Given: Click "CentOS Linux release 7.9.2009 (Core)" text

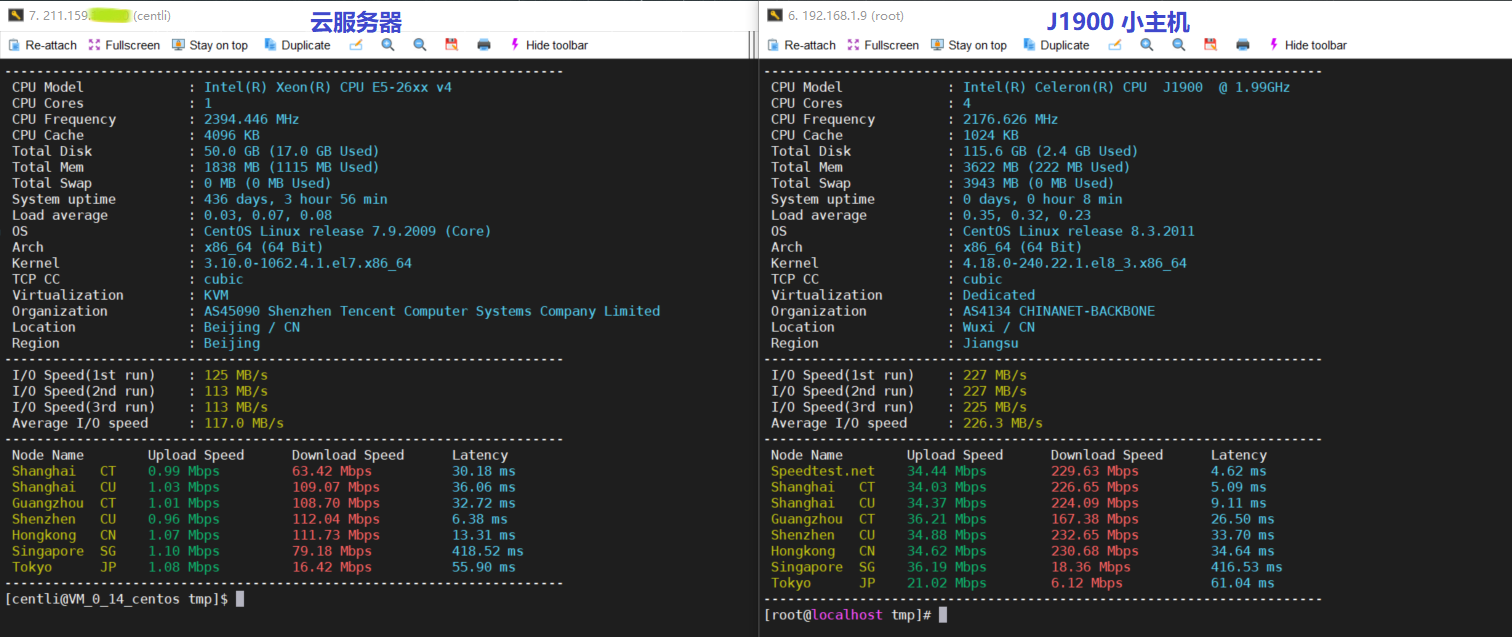Looking at the screenshot, I should [x=348, y=231].
